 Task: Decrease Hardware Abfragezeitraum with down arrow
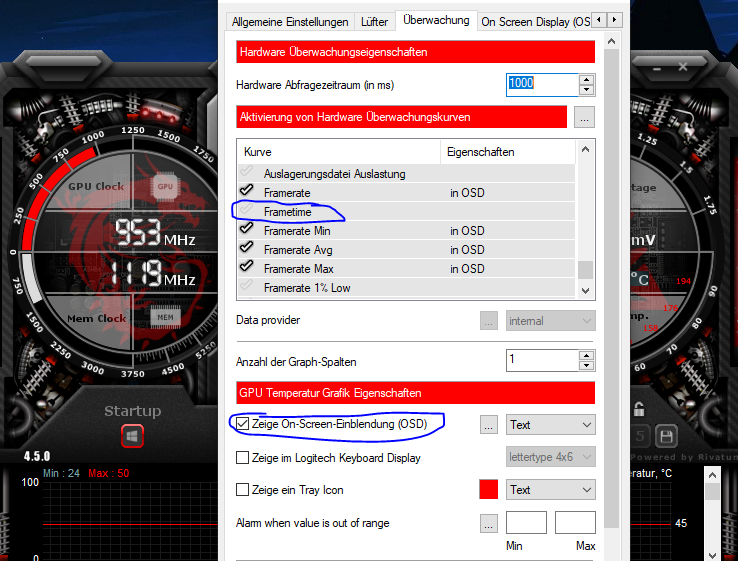[x=586, y=90]
